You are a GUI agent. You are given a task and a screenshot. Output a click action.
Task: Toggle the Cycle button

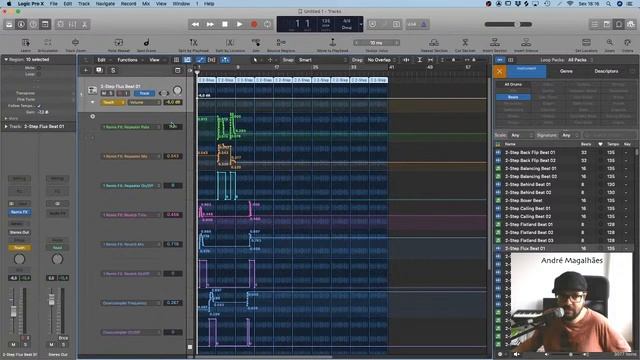coord(268,24)
